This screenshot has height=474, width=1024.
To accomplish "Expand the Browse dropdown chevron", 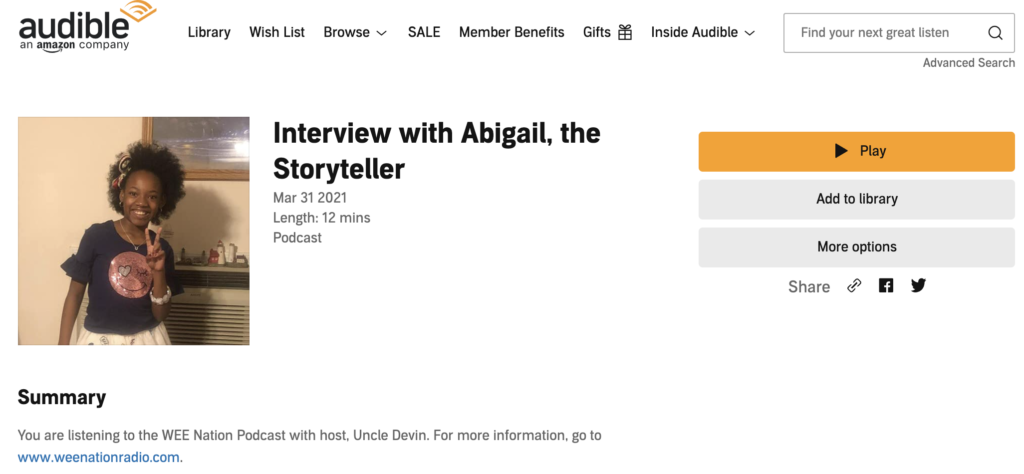I will pyautogui.click(x=382, y=33).
